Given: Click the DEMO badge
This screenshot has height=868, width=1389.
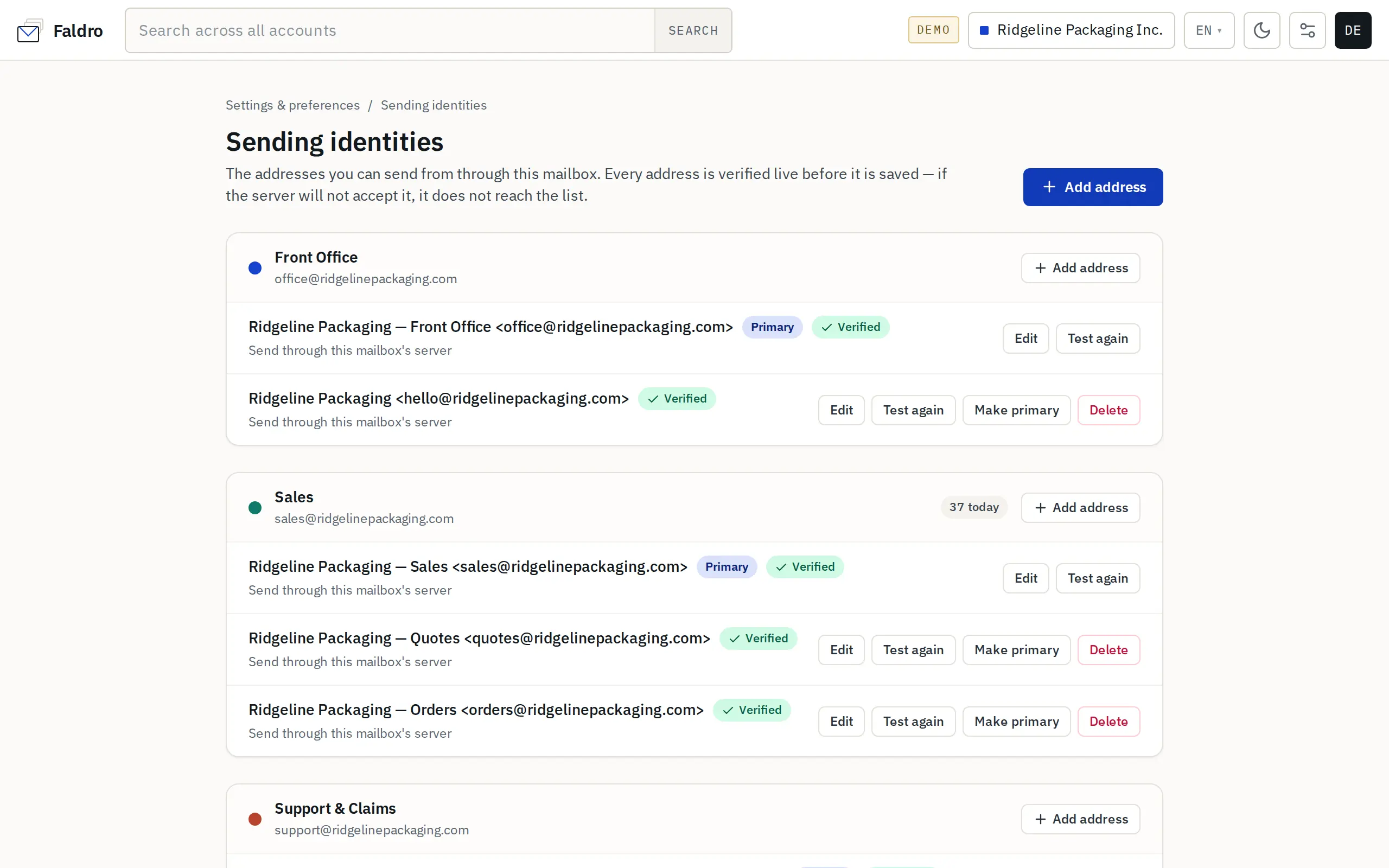Looking at the screenshot, I should [933, 30].
